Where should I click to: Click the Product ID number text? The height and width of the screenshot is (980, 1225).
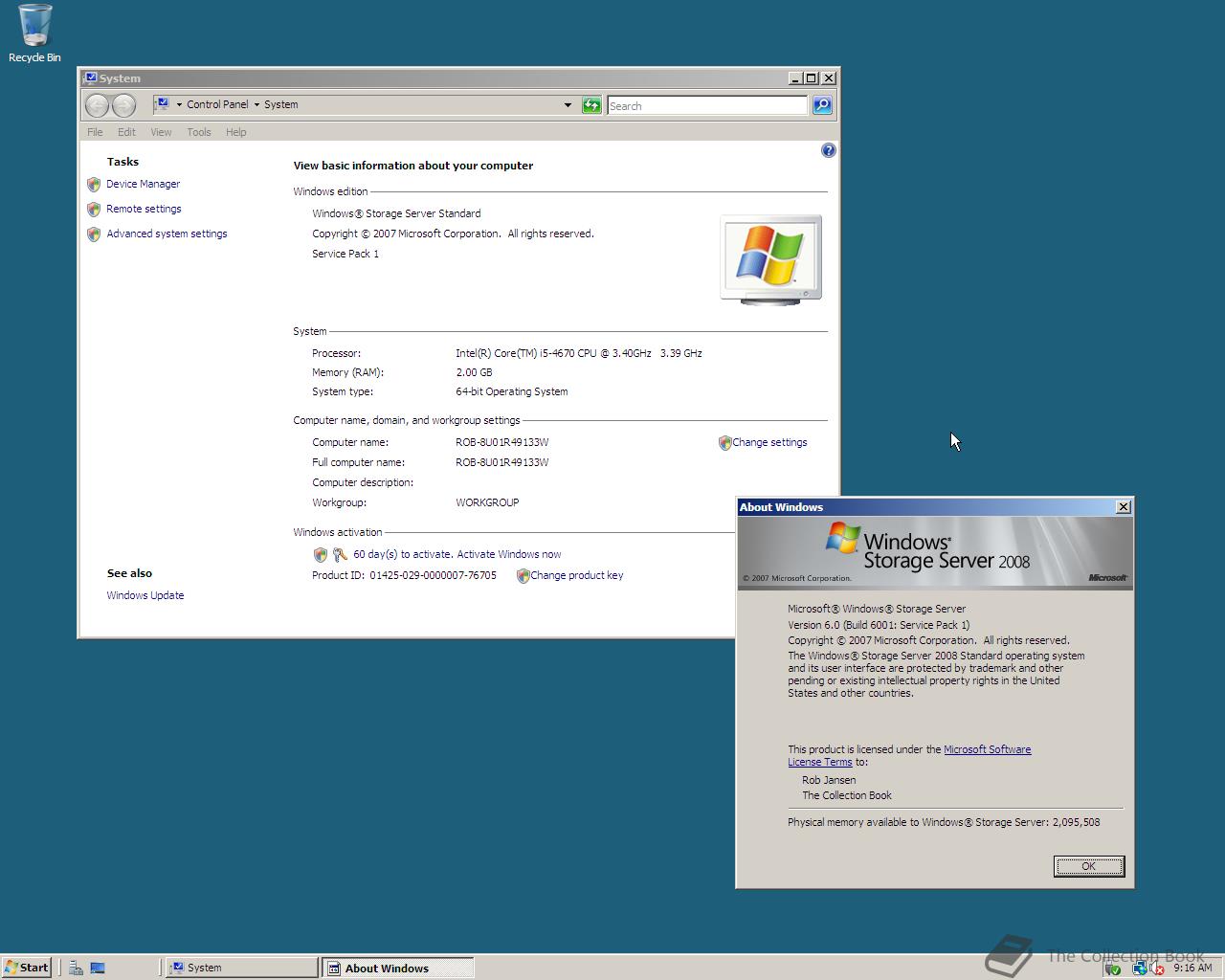tap(433, 575)
